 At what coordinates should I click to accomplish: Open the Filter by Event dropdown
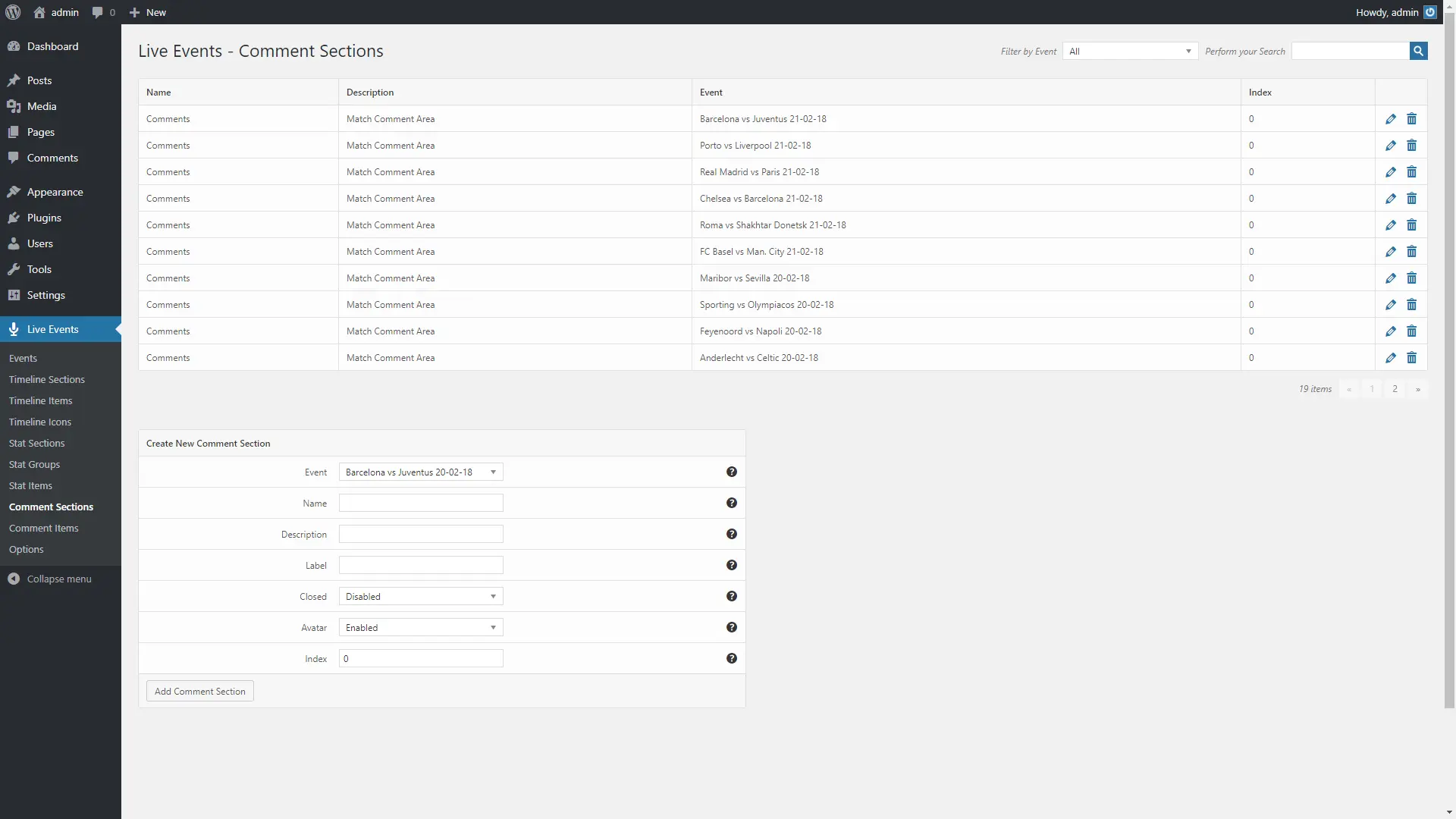coord(1130,51)
